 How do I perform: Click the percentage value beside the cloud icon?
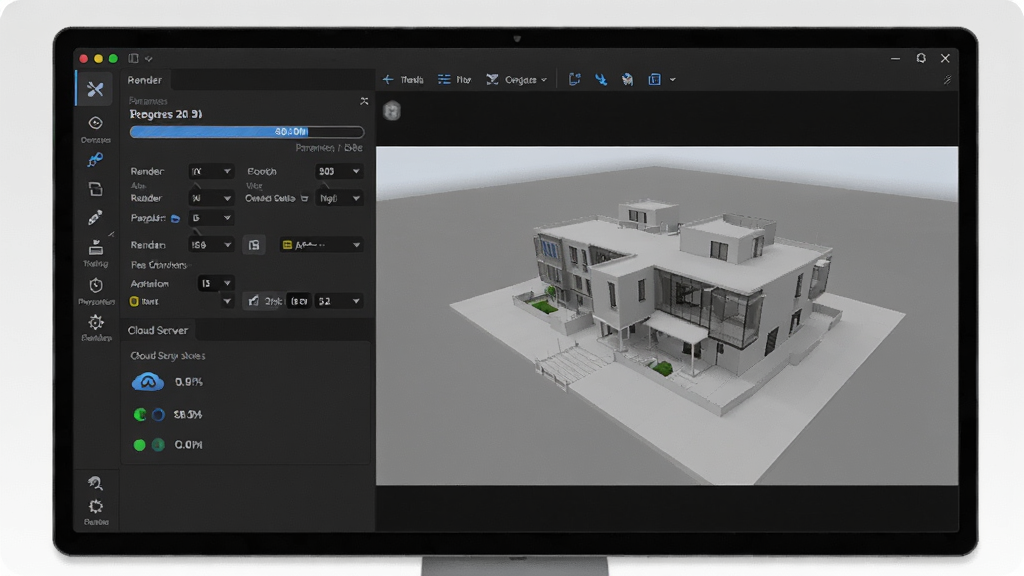[189, 382]
